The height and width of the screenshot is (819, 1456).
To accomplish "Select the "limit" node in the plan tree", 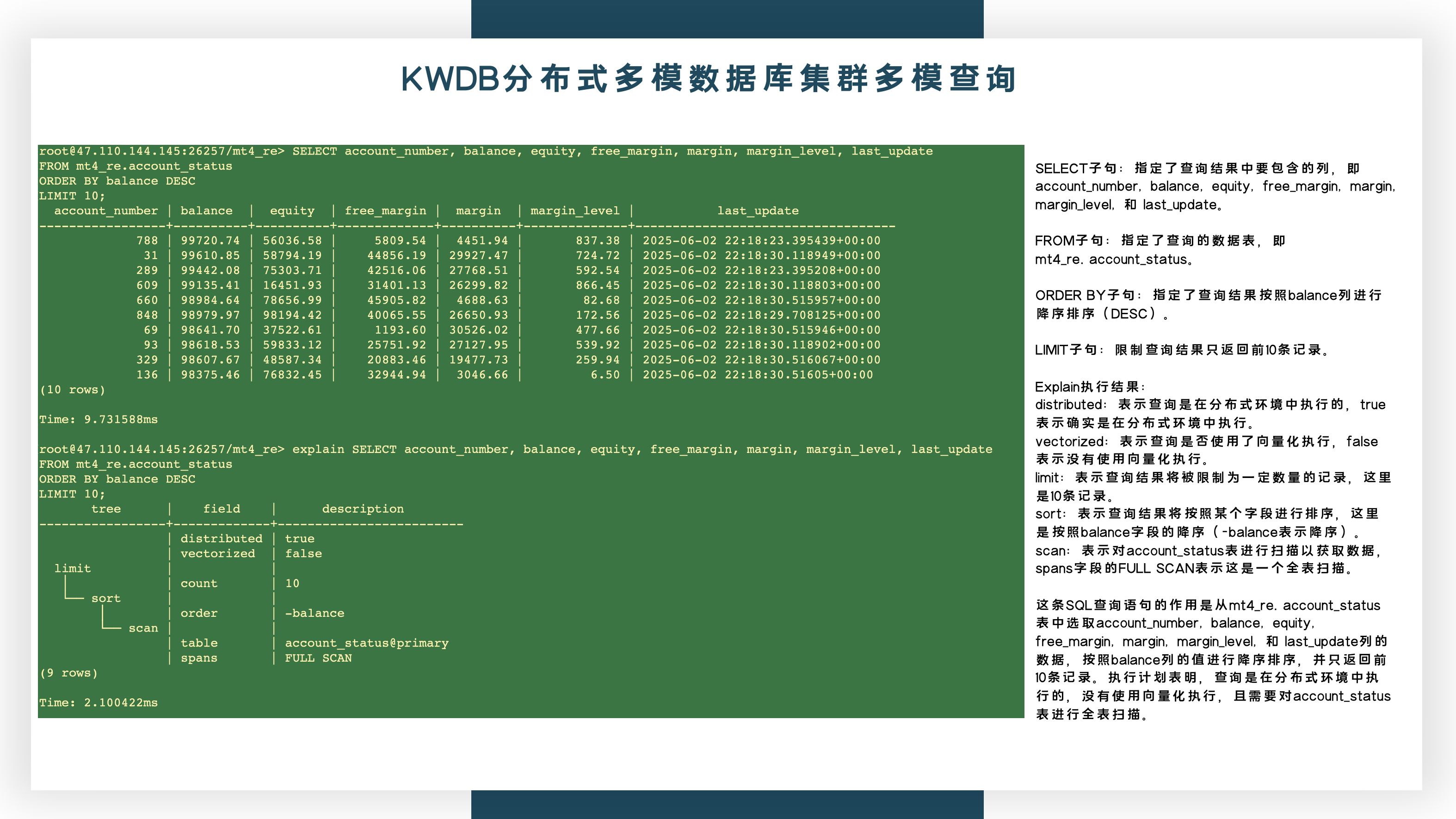I will coord(72,568).
